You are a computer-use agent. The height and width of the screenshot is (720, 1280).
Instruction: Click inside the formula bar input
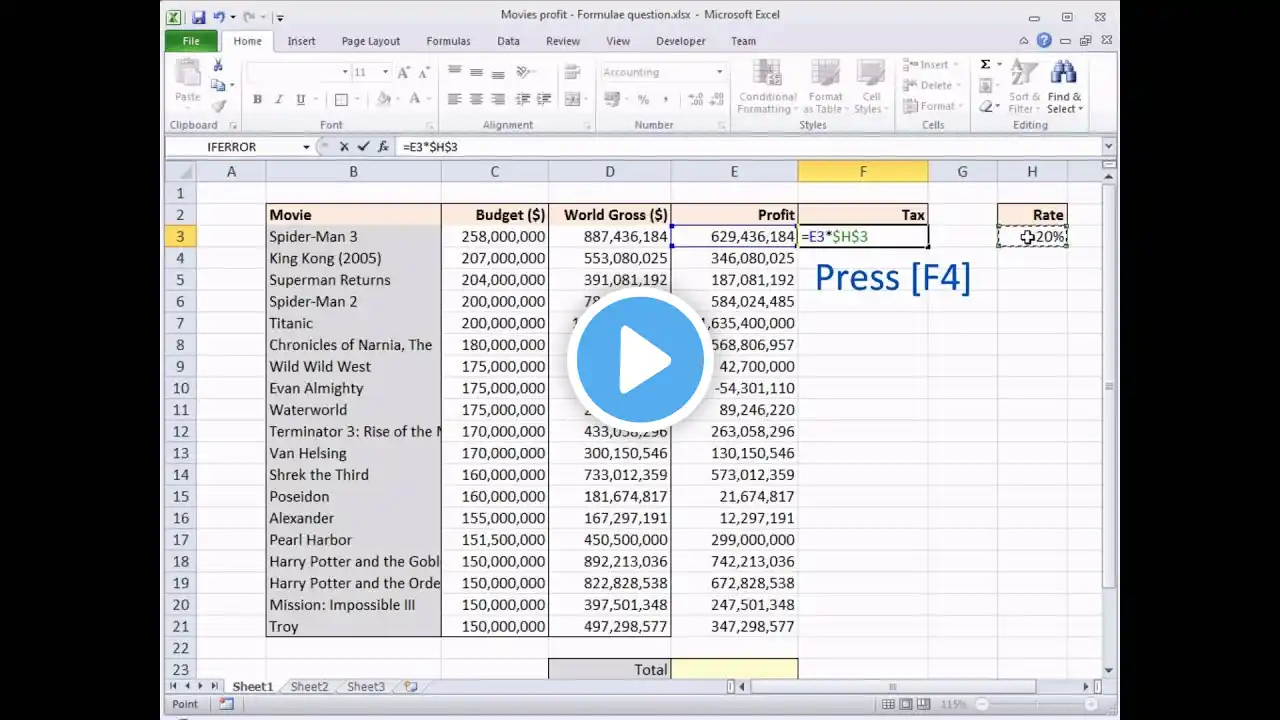(x=748, y=147)
